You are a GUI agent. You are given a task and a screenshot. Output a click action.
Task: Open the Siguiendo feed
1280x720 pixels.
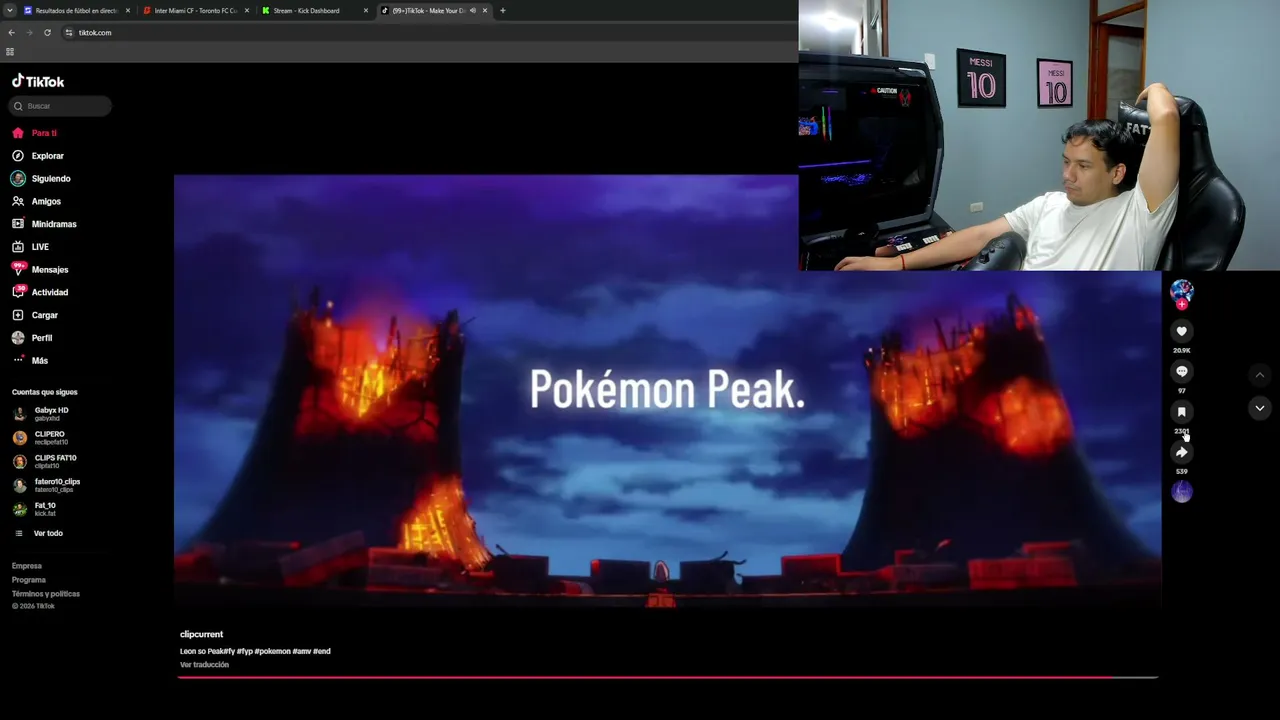(51, 179)
